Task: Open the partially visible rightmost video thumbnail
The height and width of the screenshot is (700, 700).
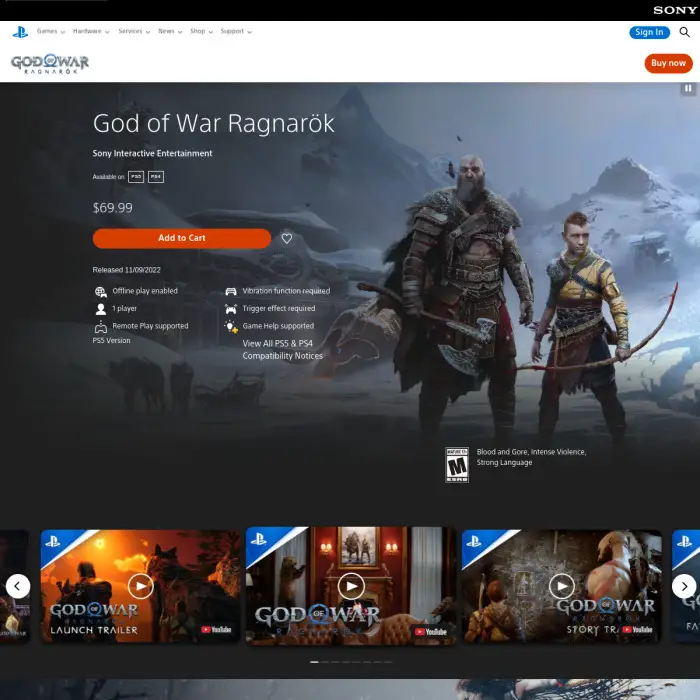Action: (686, 586)
